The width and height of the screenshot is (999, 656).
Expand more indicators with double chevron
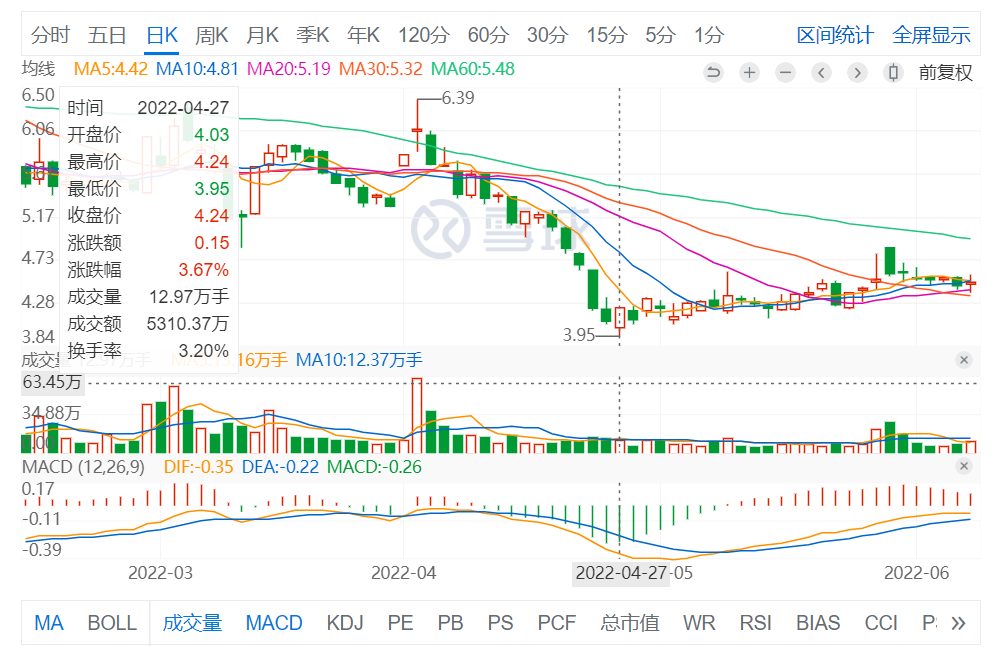(x=958, y=623)
